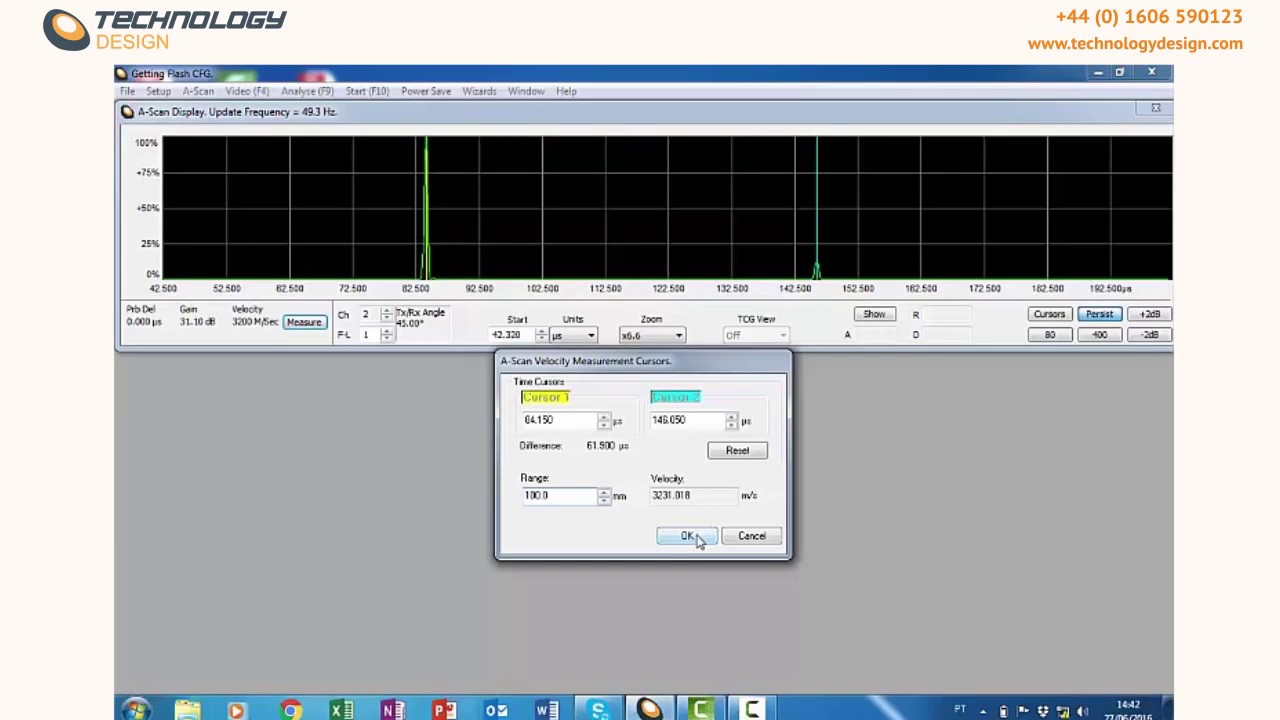Click the volume icon in system tray

pyautogui.click(x=1082, y=712)
